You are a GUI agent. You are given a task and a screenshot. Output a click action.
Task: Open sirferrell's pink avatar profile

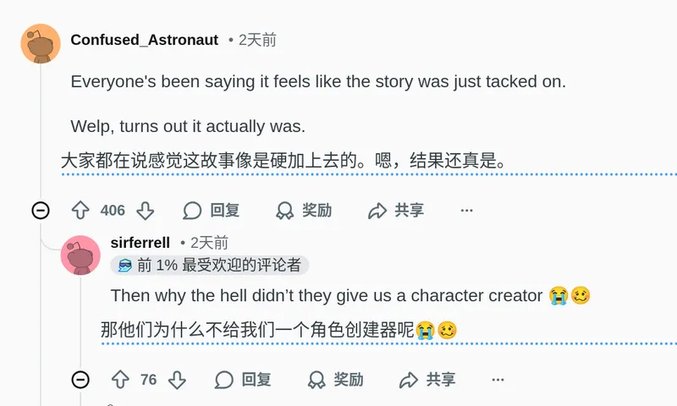pyautogui.click(x=80, y=255)
